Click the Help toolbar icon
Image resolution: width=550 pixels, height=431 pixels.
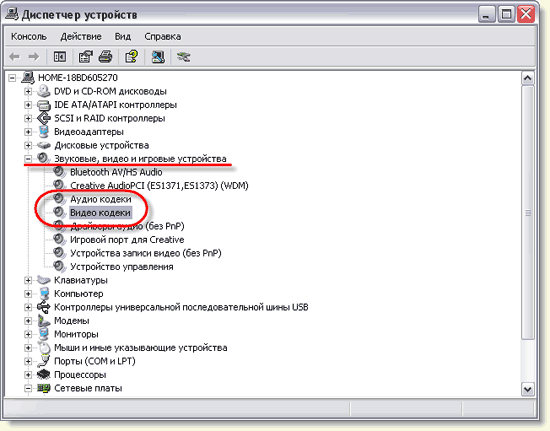point(132,56)
